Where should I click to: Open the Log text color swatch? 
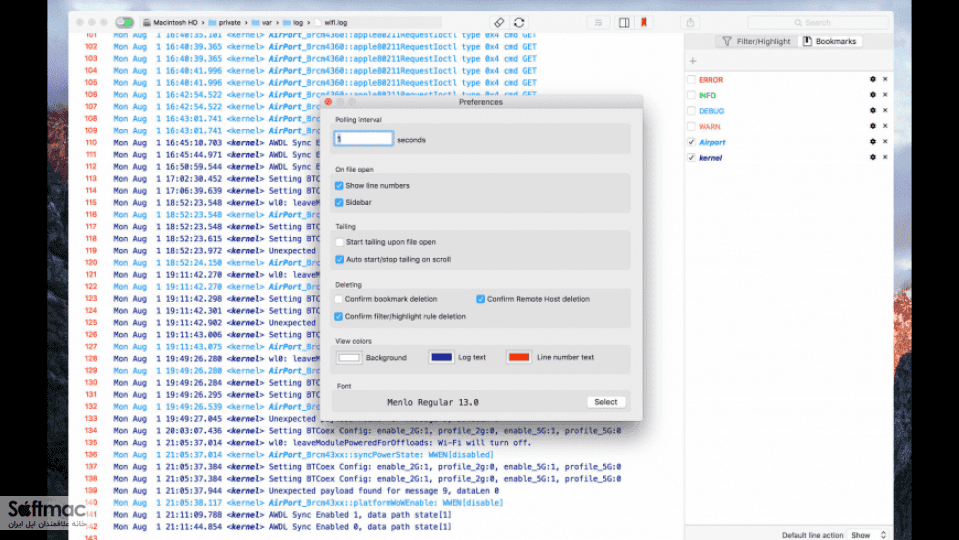[x=441, y=357]
